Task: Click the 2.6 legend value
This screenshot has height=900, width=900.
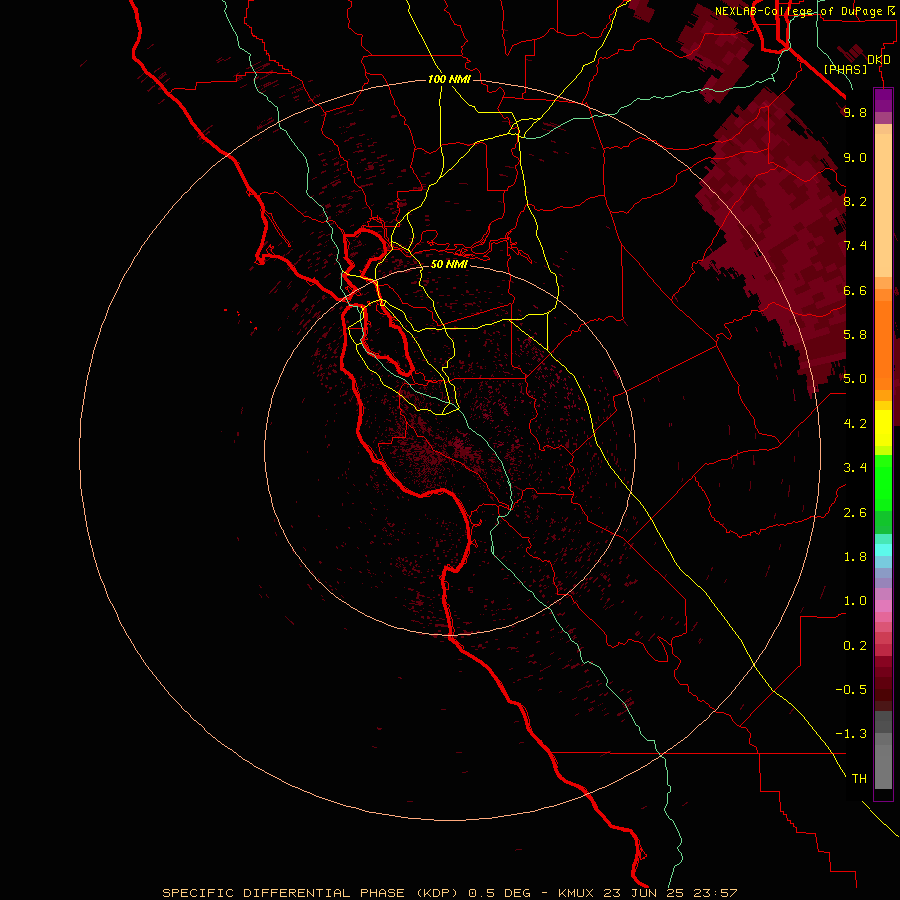Action: (855, 513)
